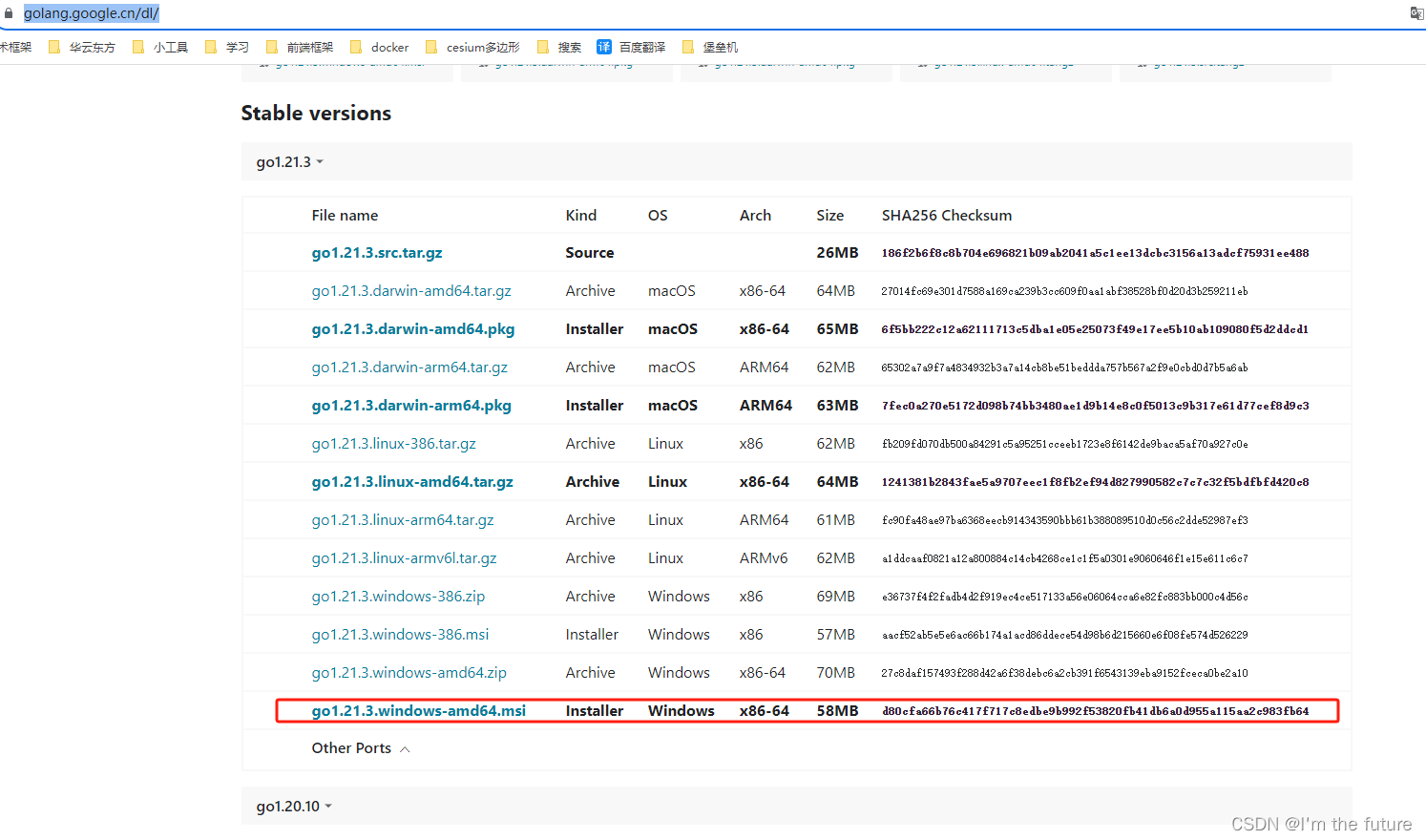1426x840 pixels.
Task: Download go1.21.3.linux-armv6l.tar.gz
Action: [404, 558]
